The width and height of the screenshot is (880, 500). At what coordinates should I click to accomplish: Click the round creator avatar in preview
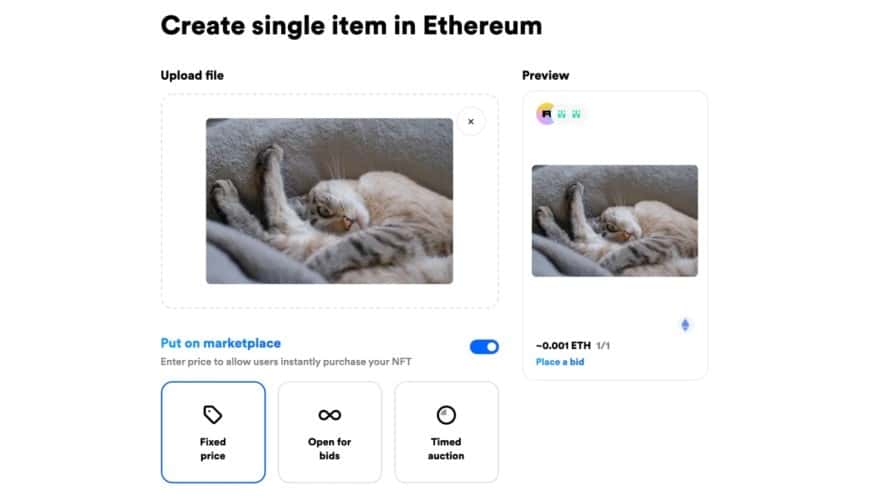tap(546, 114)
